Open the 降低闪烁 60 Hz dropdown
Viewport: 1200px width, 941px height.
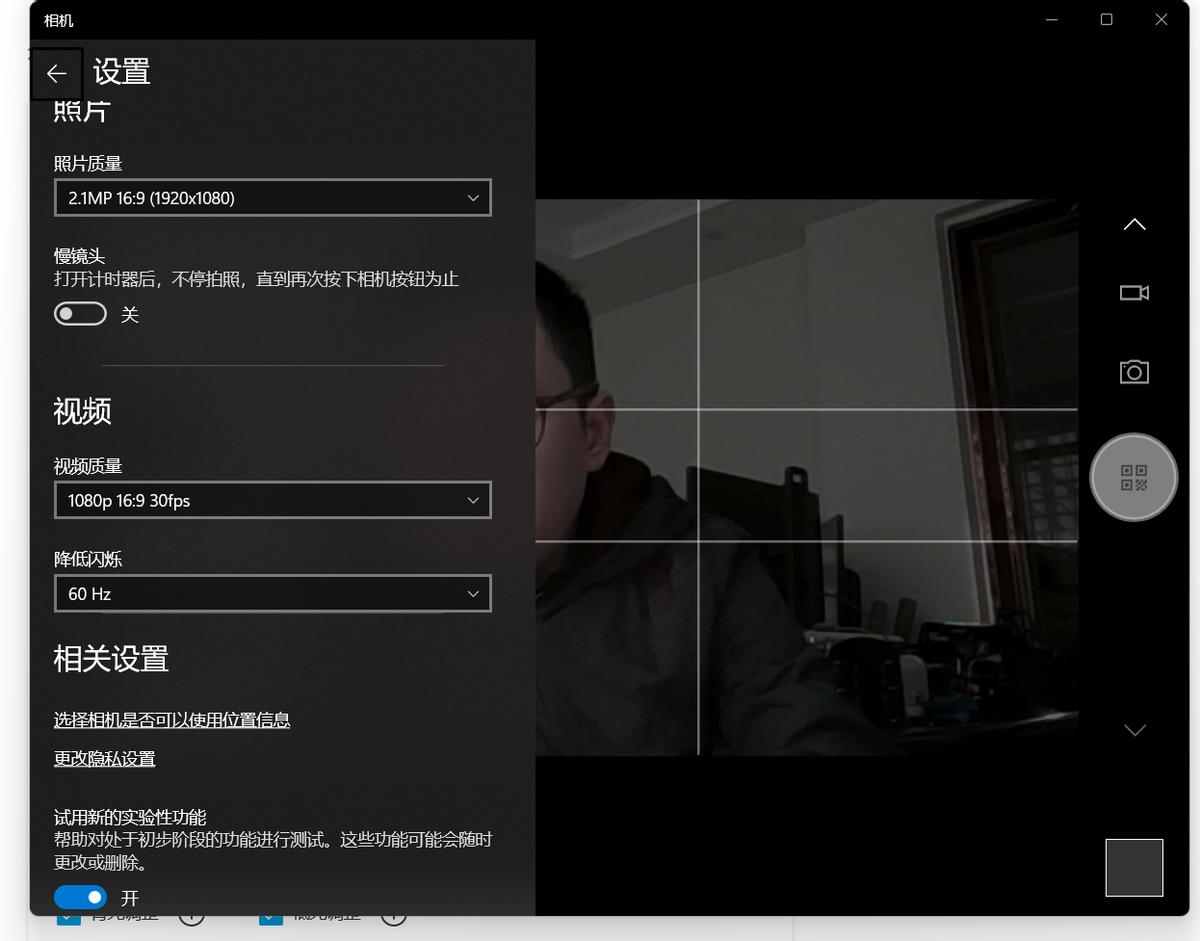[273, 593]
